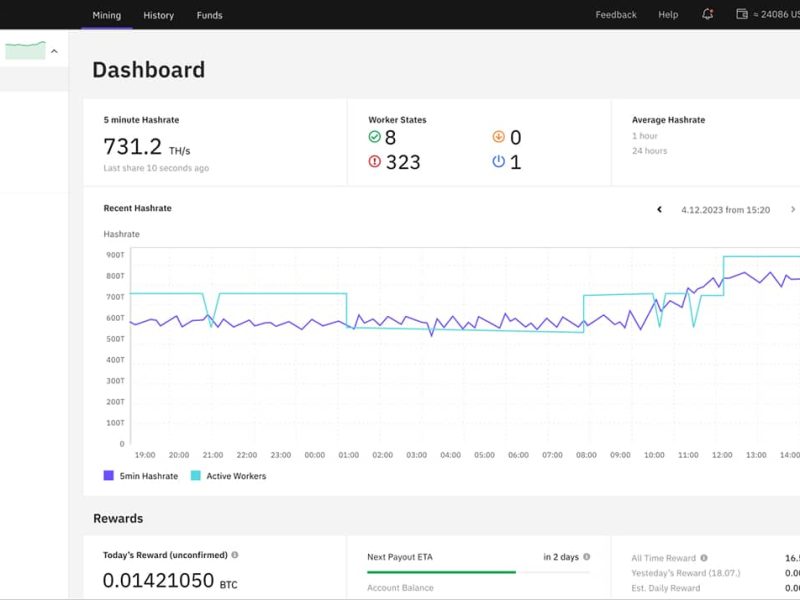The height and width of the screenshot is (600, 800).
Task: Open the notifications bell
Action: tap(708, 15)
